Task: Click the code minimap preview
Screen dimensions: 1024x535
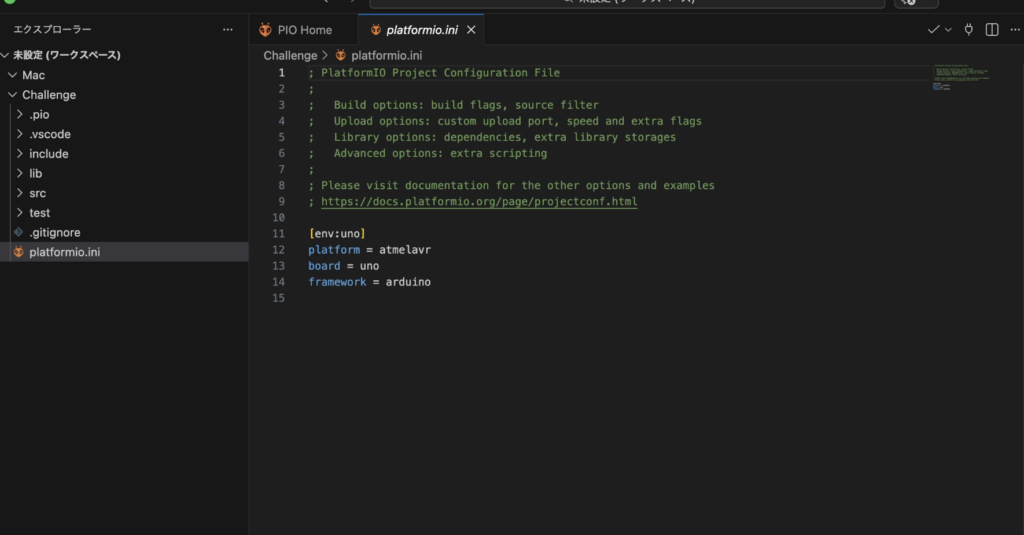Action: tap(958, 77)
